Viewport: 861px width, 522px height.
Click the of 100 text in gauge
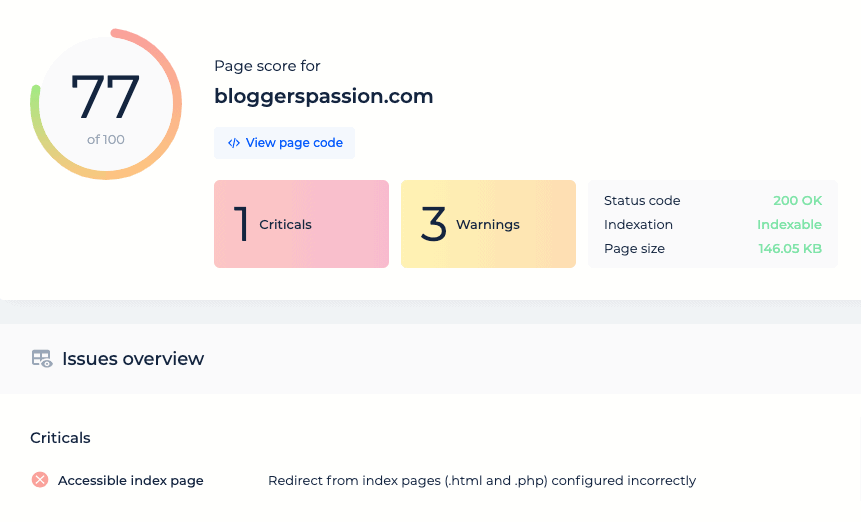click(x=105, y=139)
